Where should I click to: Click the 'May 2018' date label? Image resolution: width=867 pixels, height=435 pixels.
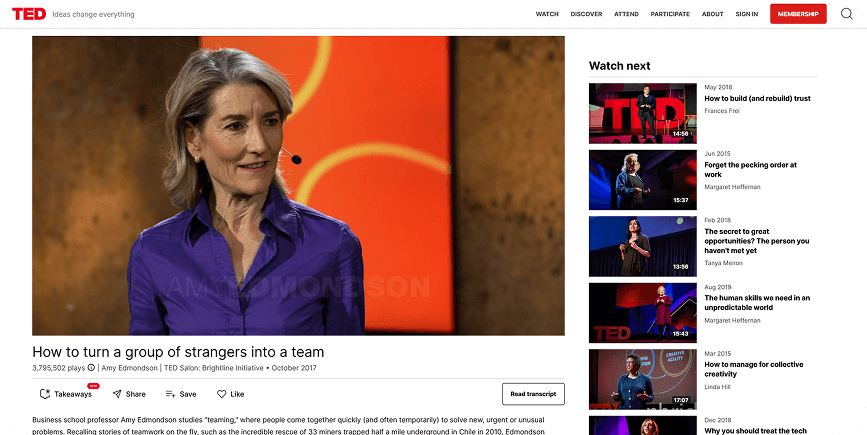(718, 87)
